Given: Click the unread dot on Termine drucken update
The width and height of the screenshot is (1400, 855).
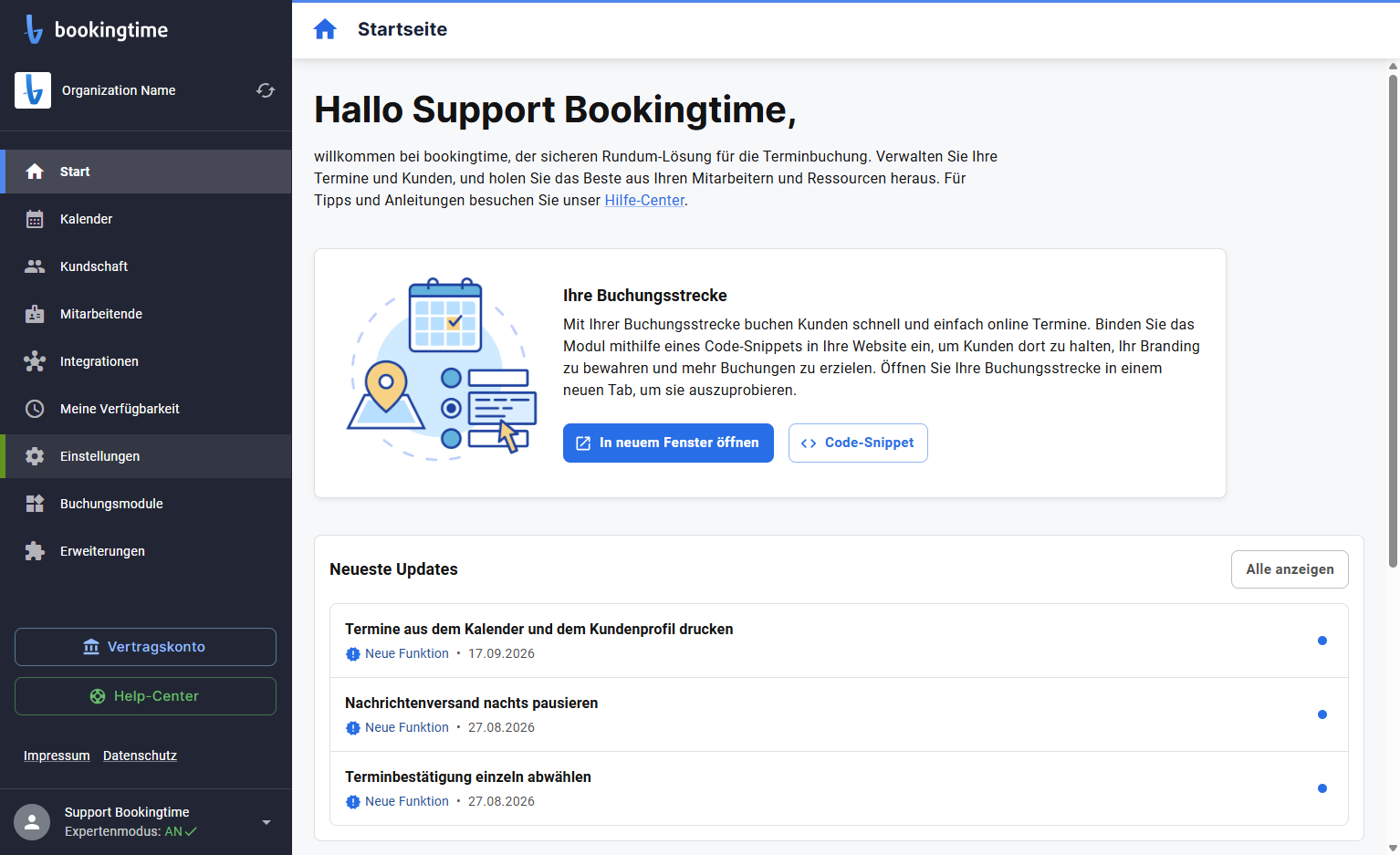Looking at the screenshot, I should tap(1322, 641).
